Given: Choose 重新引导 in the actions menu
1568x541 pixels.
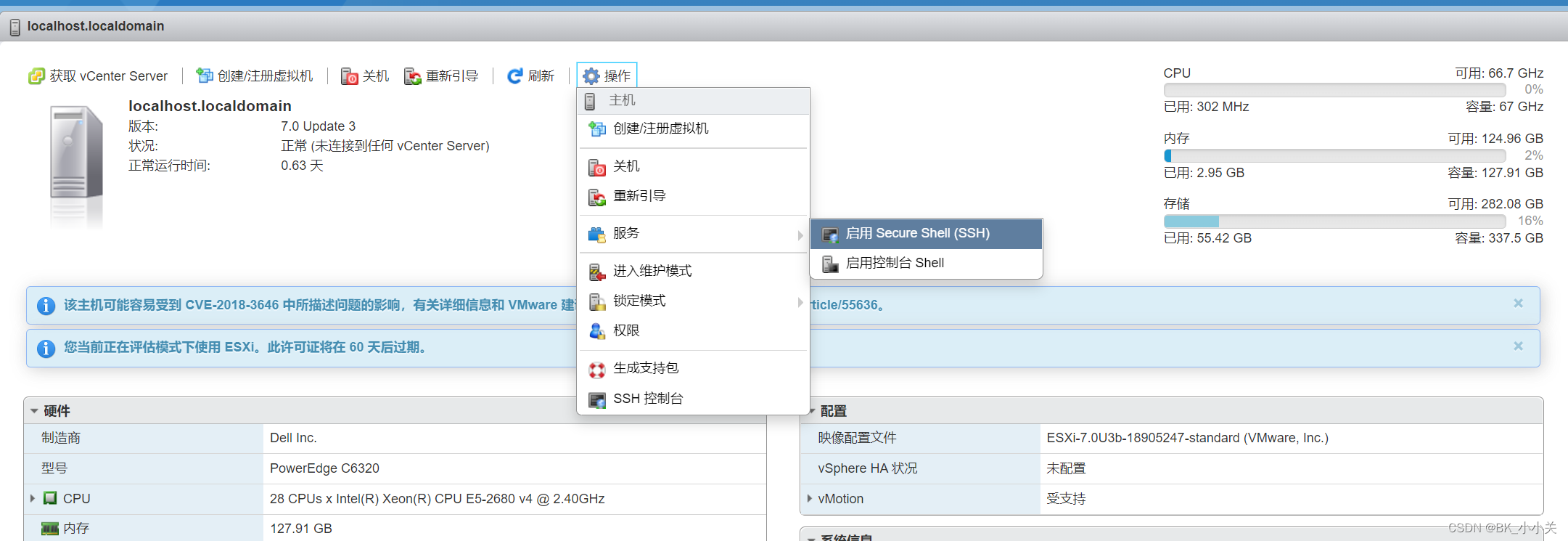Looking at the screenshot, I should [693, 196].
